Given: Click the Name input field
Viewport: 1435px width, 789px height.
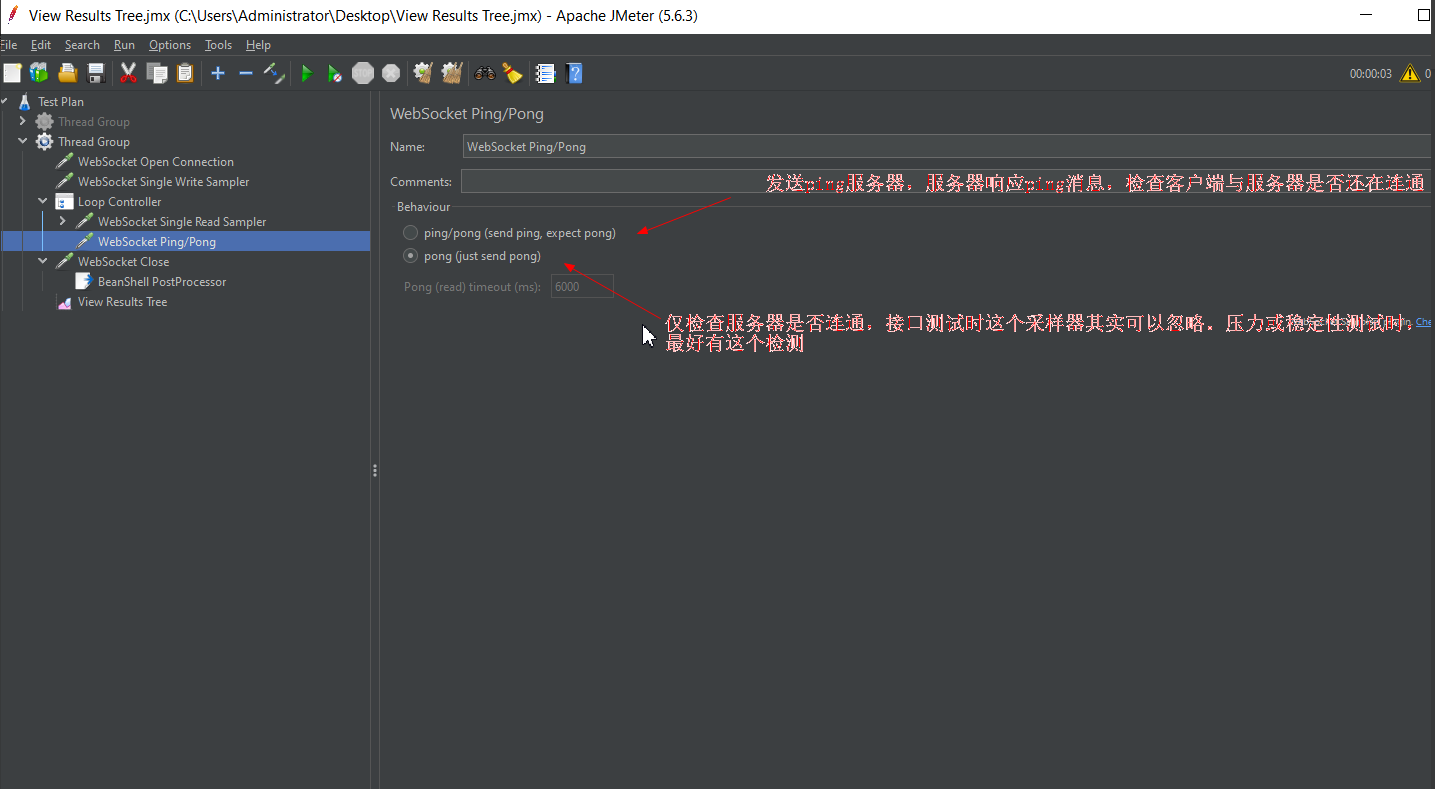Looking at the screenshot, I should point(948,146).
